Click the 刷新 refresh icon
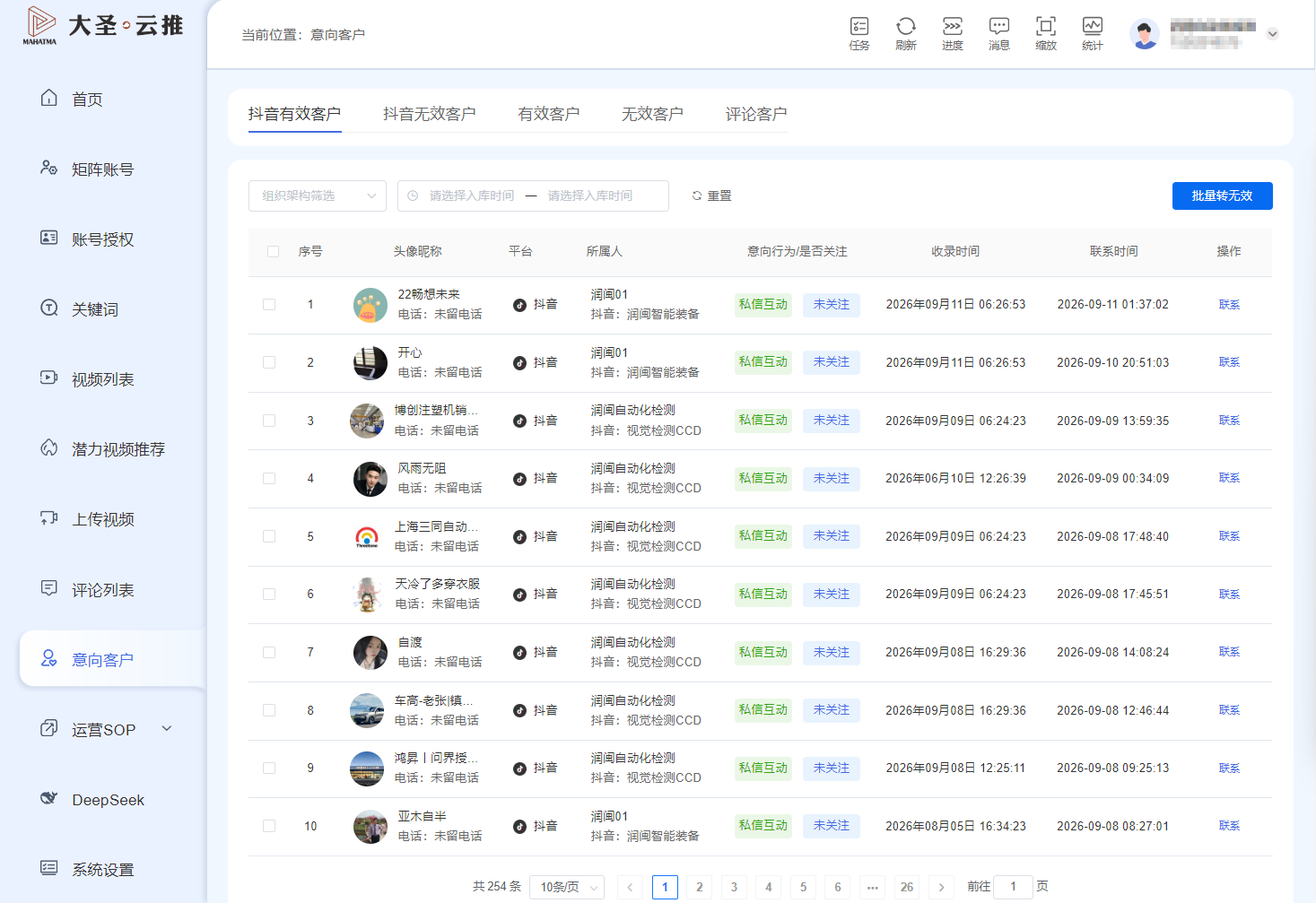Viewport: 1316px width, 903px height. (x=906, y=33)
